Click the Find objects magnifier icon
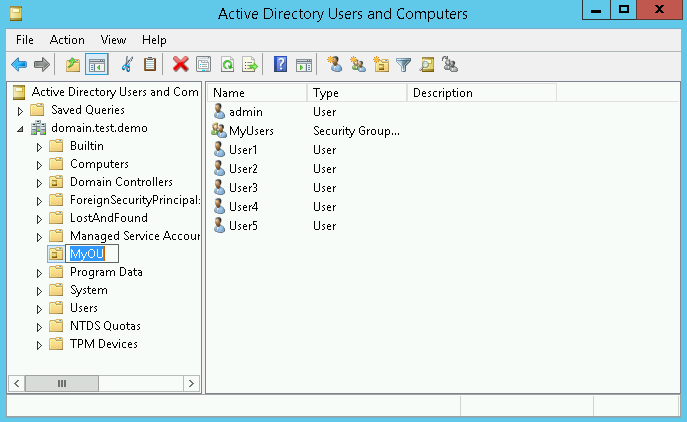687x422 pixels. point(427,65)
